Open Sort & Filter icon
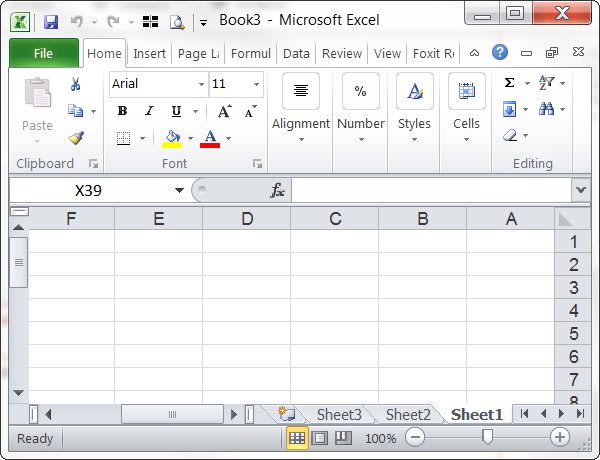This screenshot has width=600, height=460. [546, 83]
